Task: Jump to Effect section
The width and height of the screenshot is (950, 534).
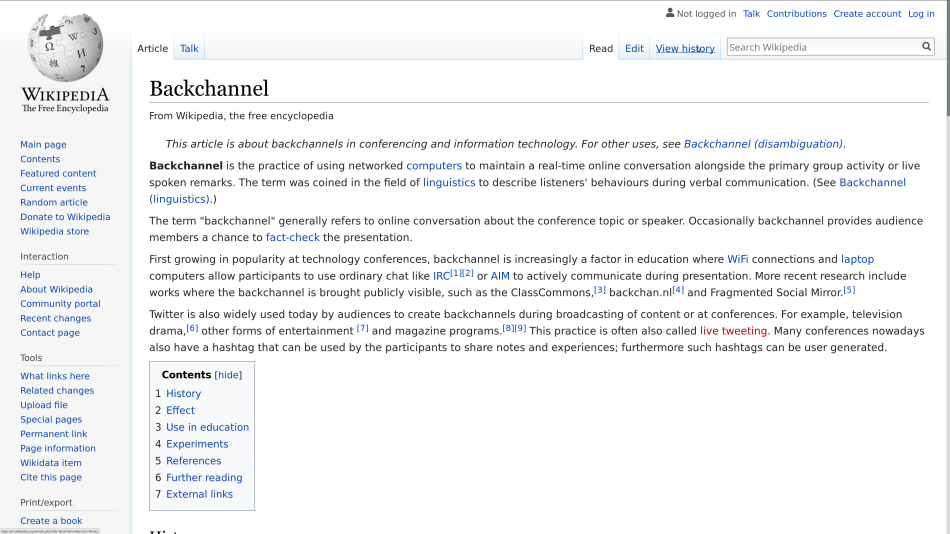Action: click(x=181, y=410)
